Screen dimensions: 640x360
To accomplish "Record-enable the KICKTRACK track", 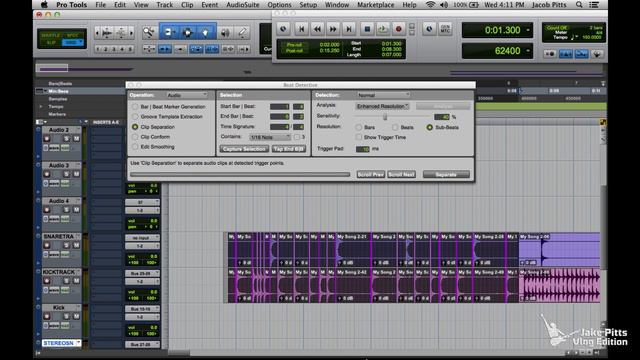I will point(47,281).
